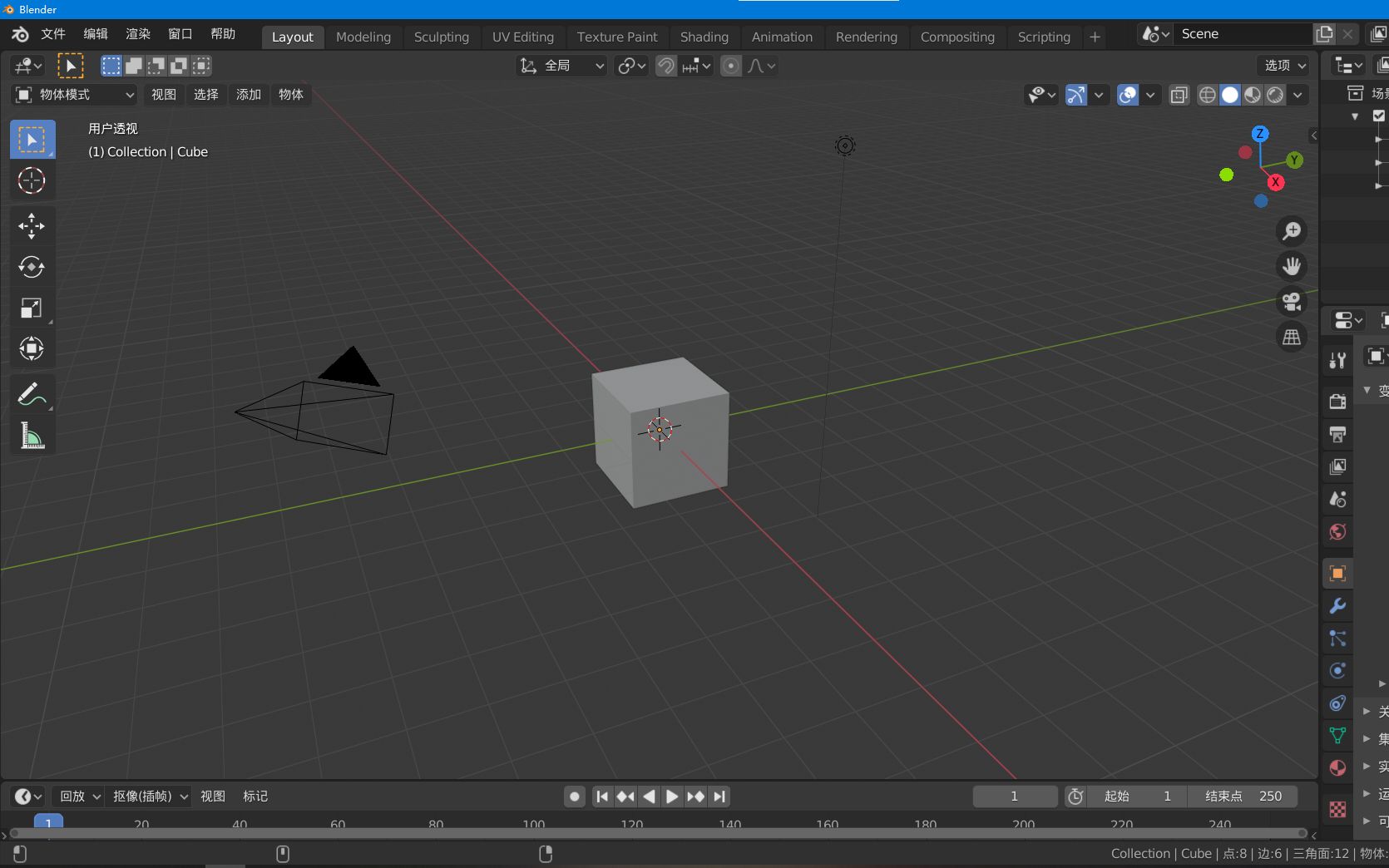The image size is (1389, 868).
Task: Click frame 1 field in the timeline
Action: [x=1014, y=796]
